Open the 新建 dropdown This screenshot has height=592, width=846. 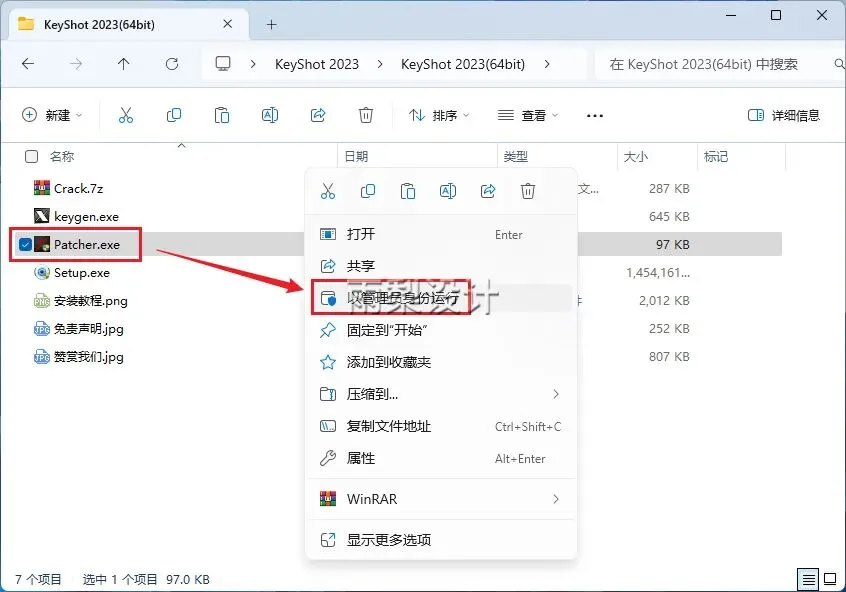tap(52, 115)
